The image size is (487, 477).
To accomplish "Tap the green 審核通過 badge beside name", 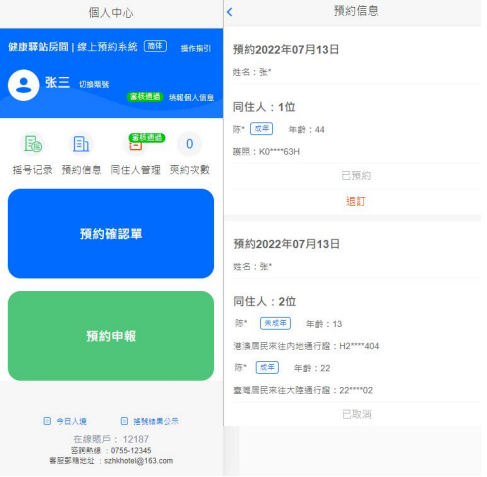I will (145, 97).
